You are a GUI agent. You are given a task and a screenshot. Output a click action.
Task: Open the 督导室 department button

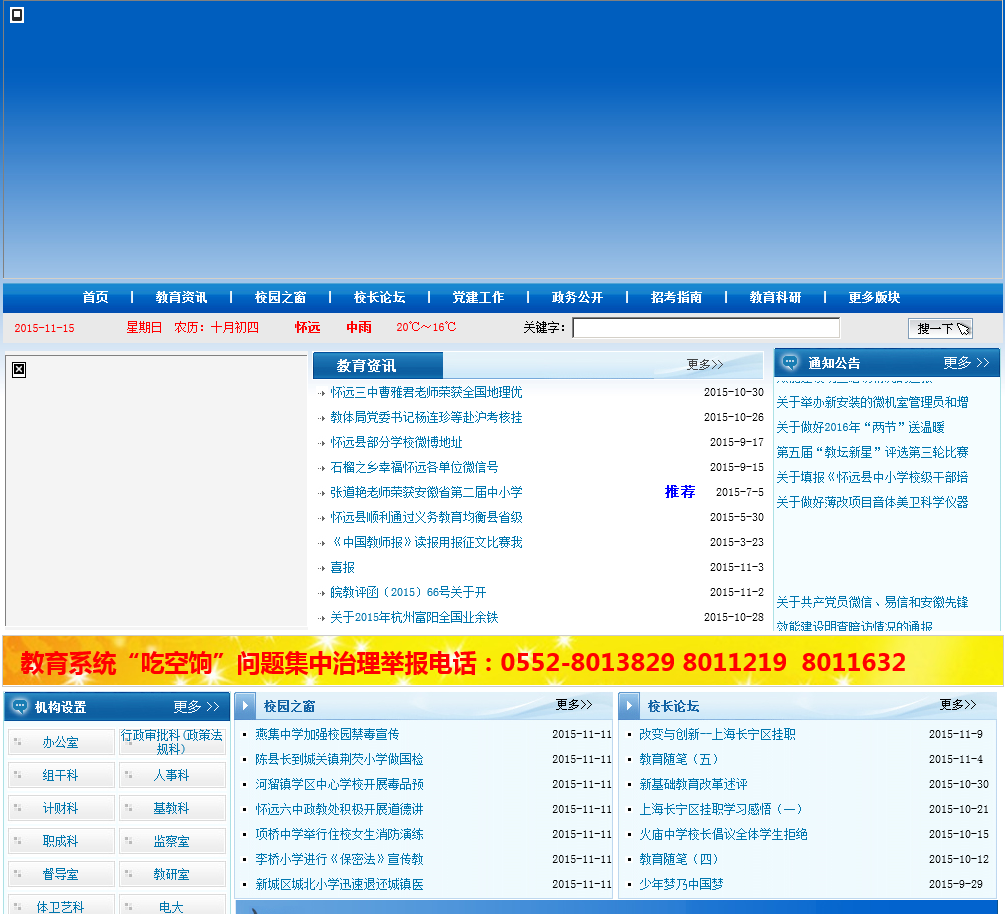[x=62, y=874]
